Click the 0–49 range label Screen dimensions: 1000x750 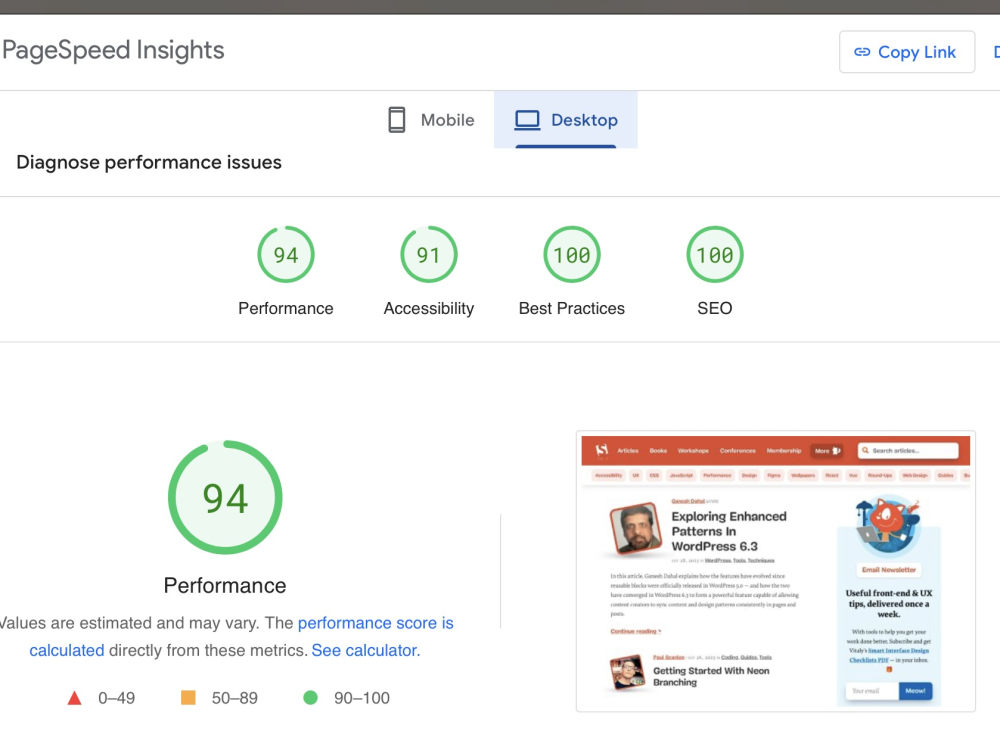pyautogui.click(x=117, y=698)
